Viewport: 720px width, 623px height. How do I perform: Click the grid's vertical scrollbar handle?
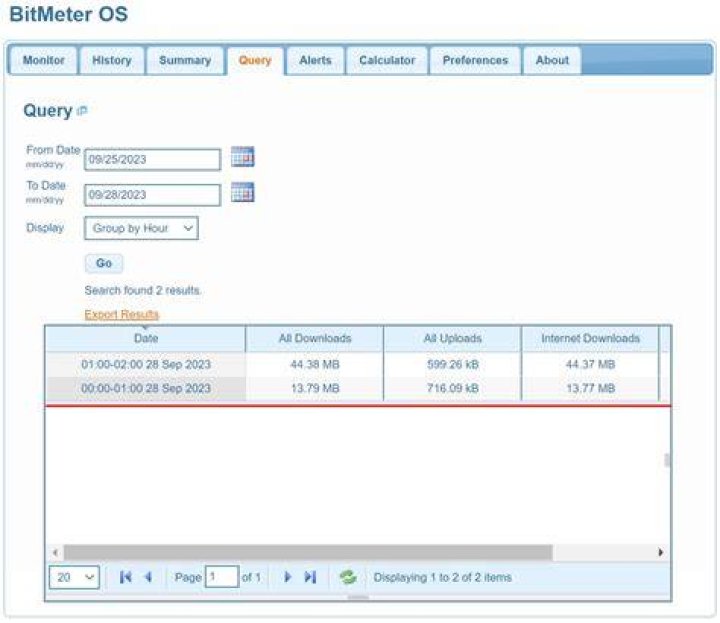[x=667, y=460]
